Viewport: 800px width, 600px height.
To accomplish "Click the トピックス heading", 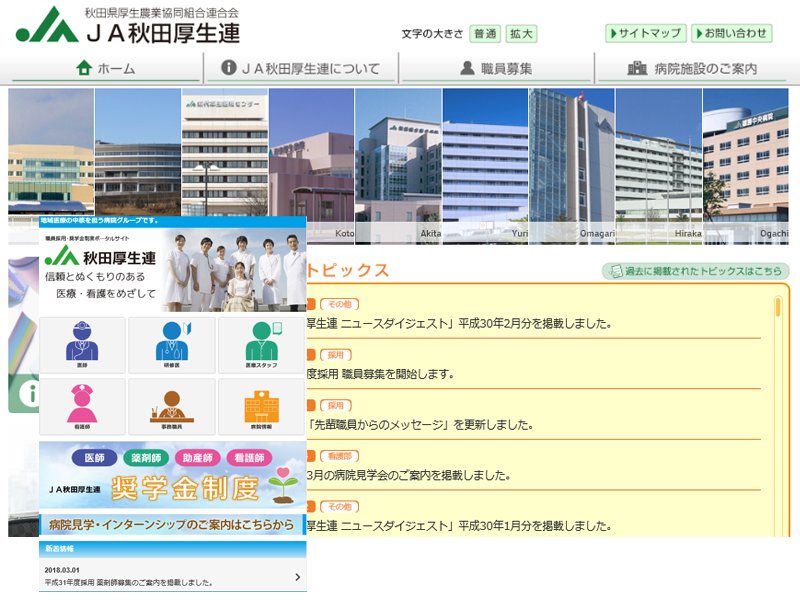I will [348, 270].
